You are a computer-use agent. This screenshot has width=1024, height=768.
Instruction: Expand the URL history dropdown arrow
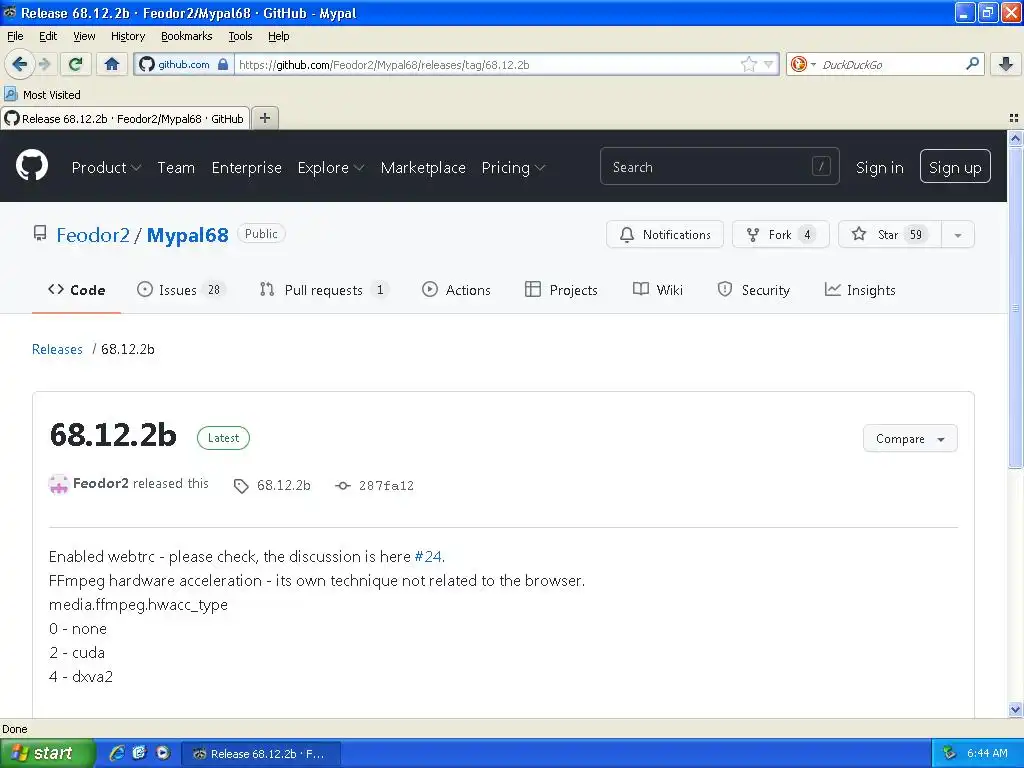coord(769,64)
